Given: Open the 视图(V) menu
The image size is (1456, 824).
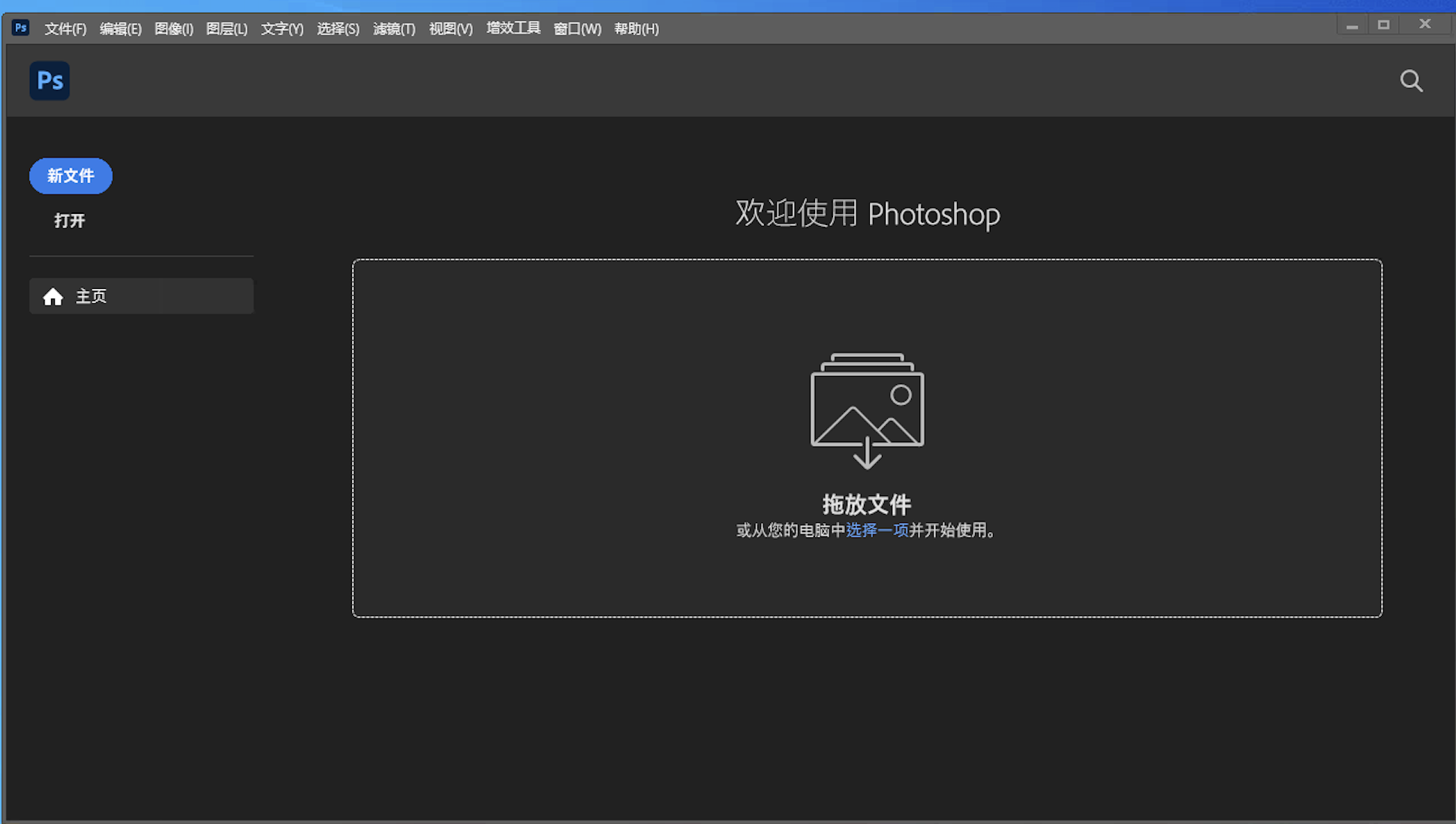Looking at the screenshot, I should pos(450,29).
